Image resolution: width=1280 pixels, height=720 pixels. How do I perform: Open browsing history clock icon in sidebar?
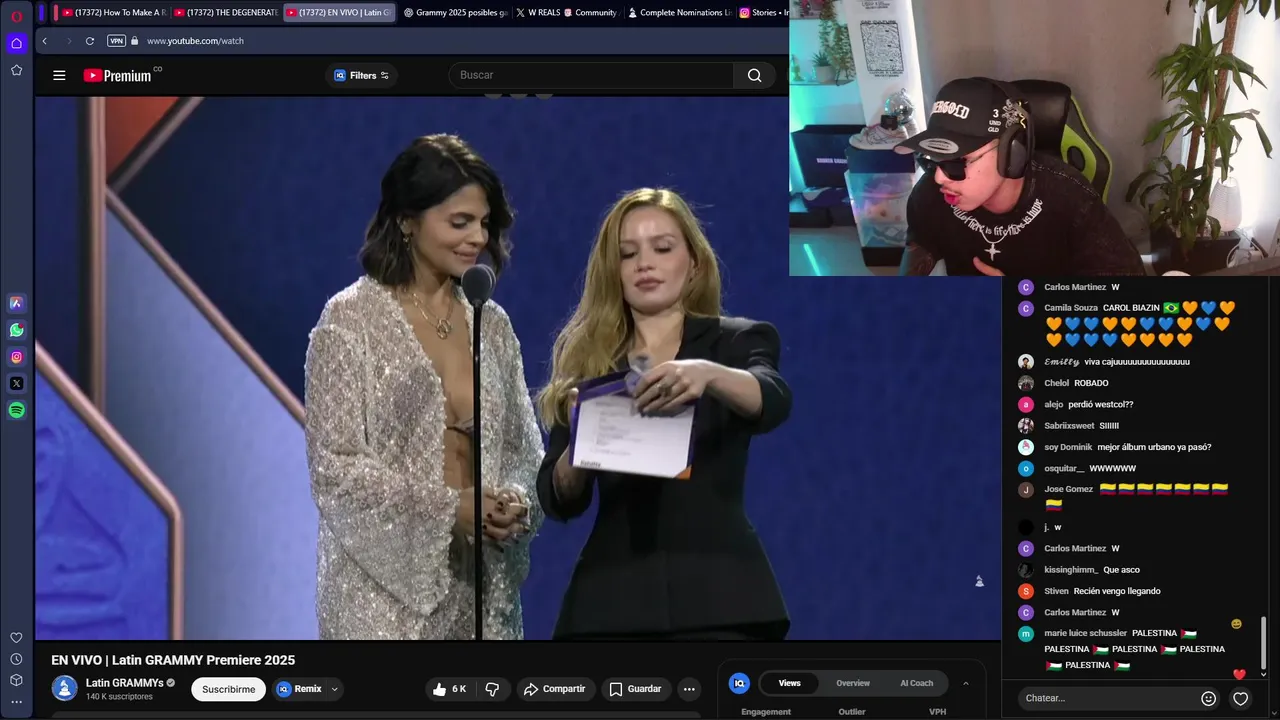(16, 659)
